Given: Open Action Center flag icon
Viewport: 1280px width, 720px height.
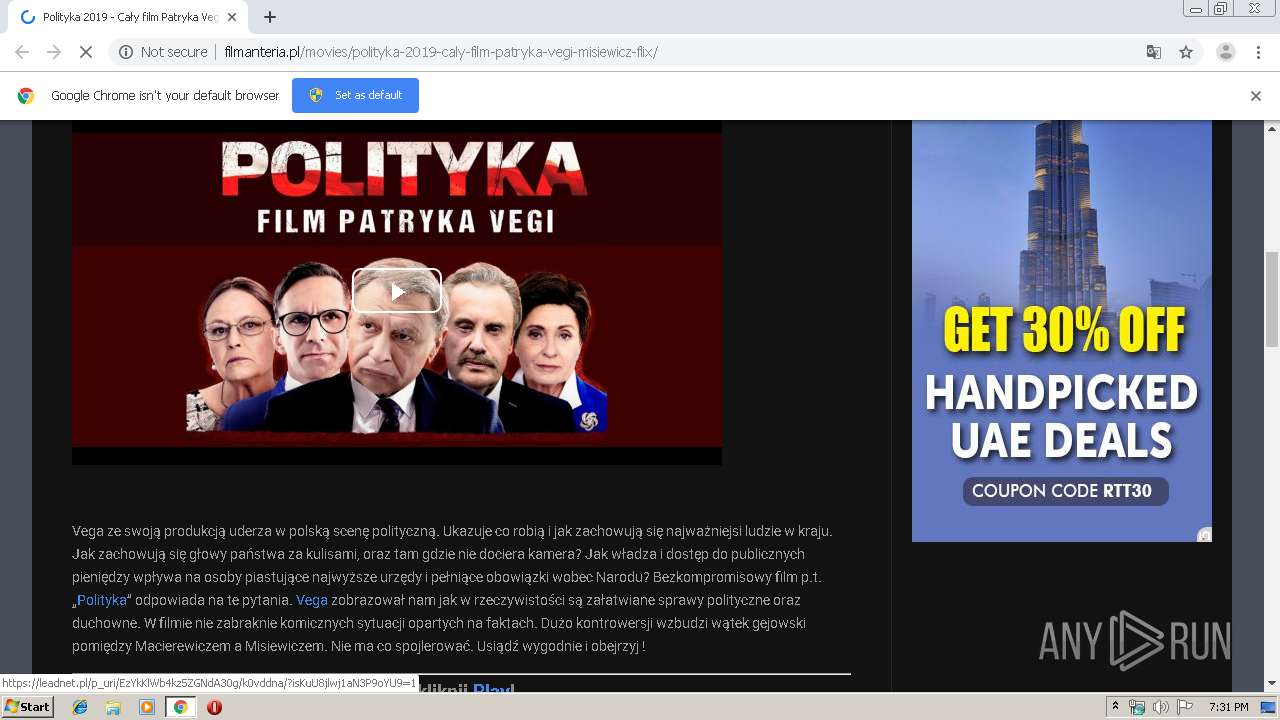Looking at the screenshot, I should click(1185, 707).
